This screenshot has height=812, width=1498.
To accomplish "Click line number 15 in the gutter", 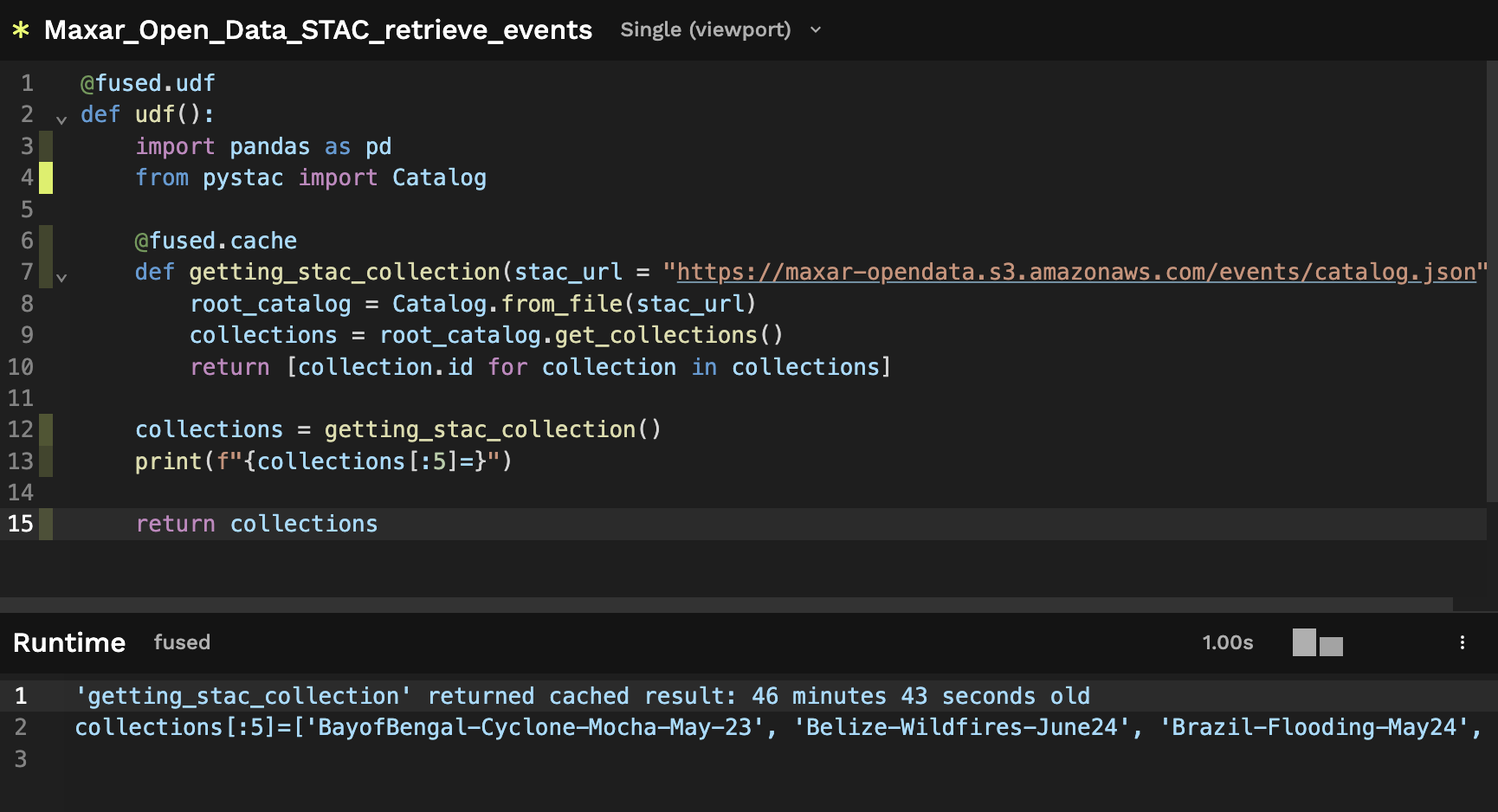I will tap(21, 524).
